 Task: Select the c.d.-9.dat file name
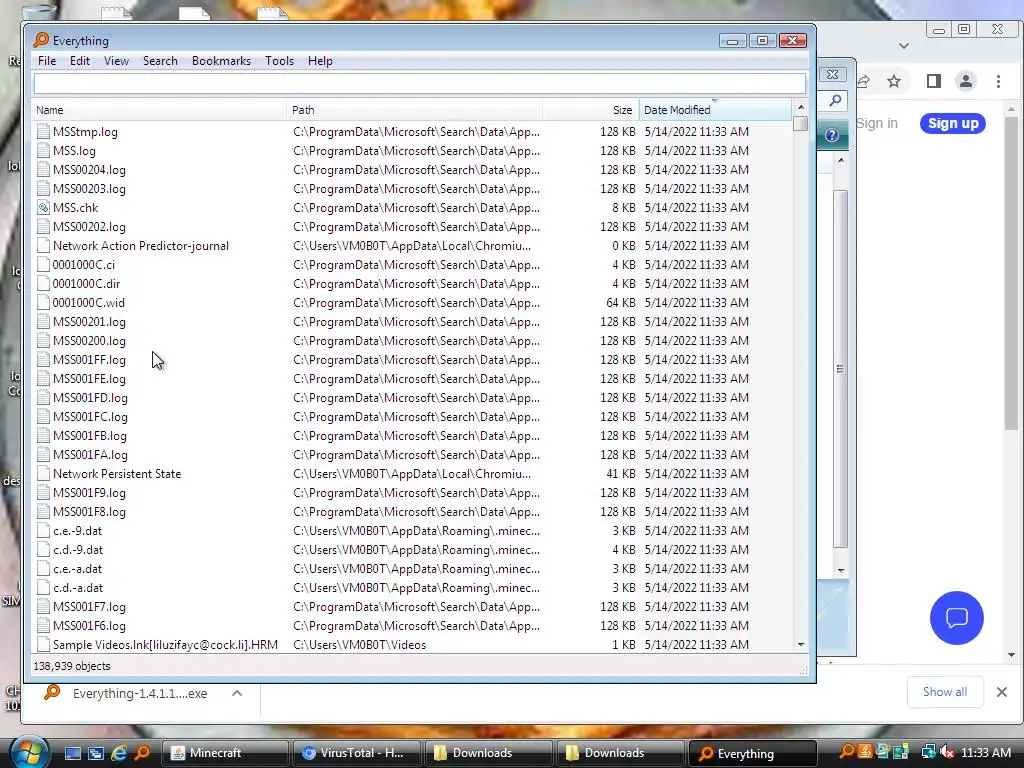78,550
